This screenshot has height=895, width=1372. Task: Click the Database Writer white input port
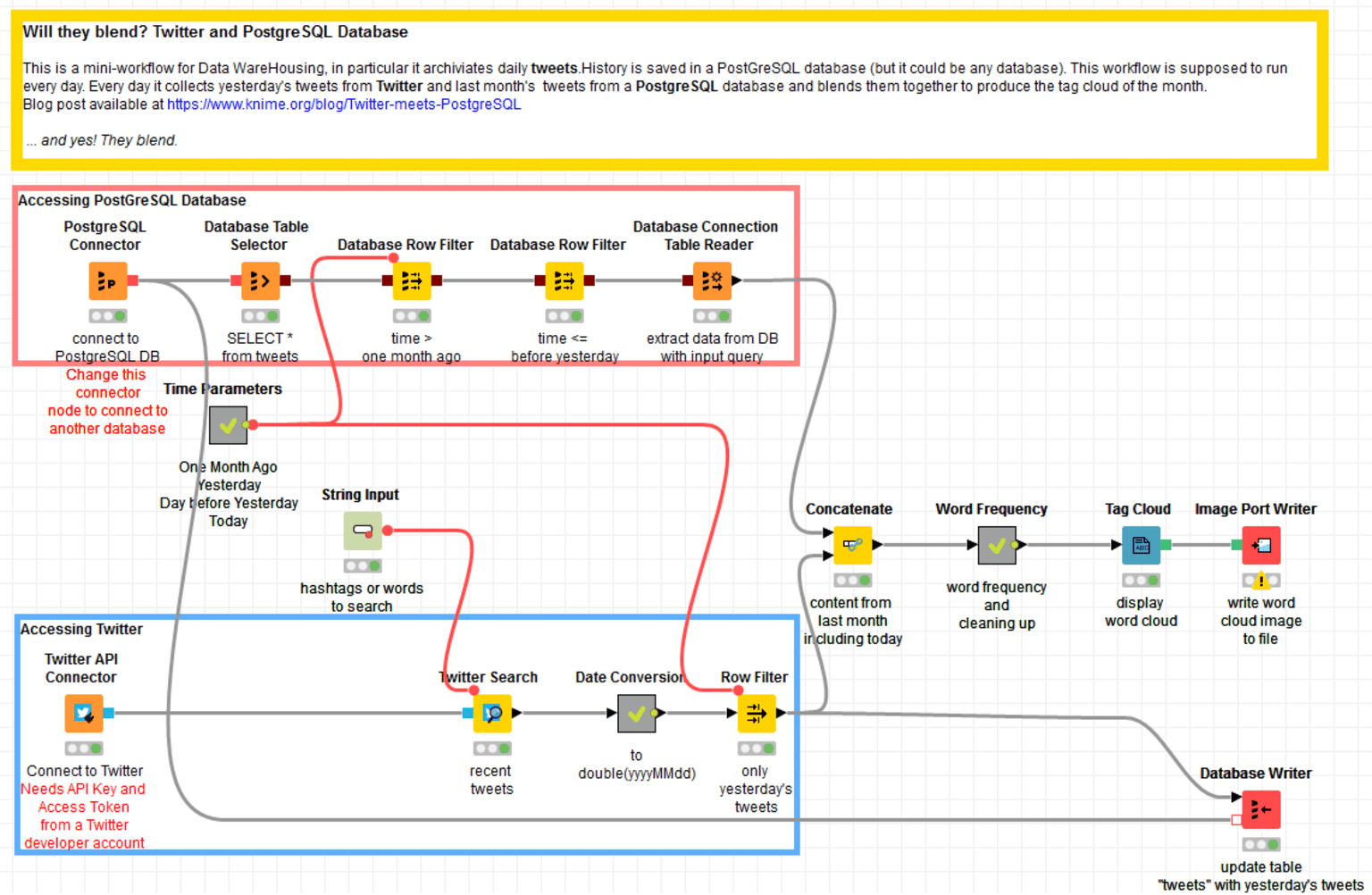tap(1236, 820)
